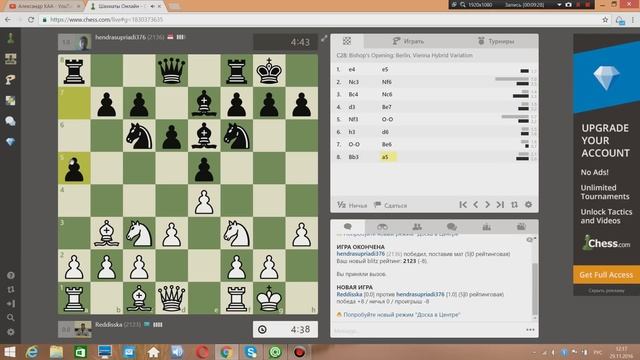Switch to the first YouTube browser tab

click(44, 6)
